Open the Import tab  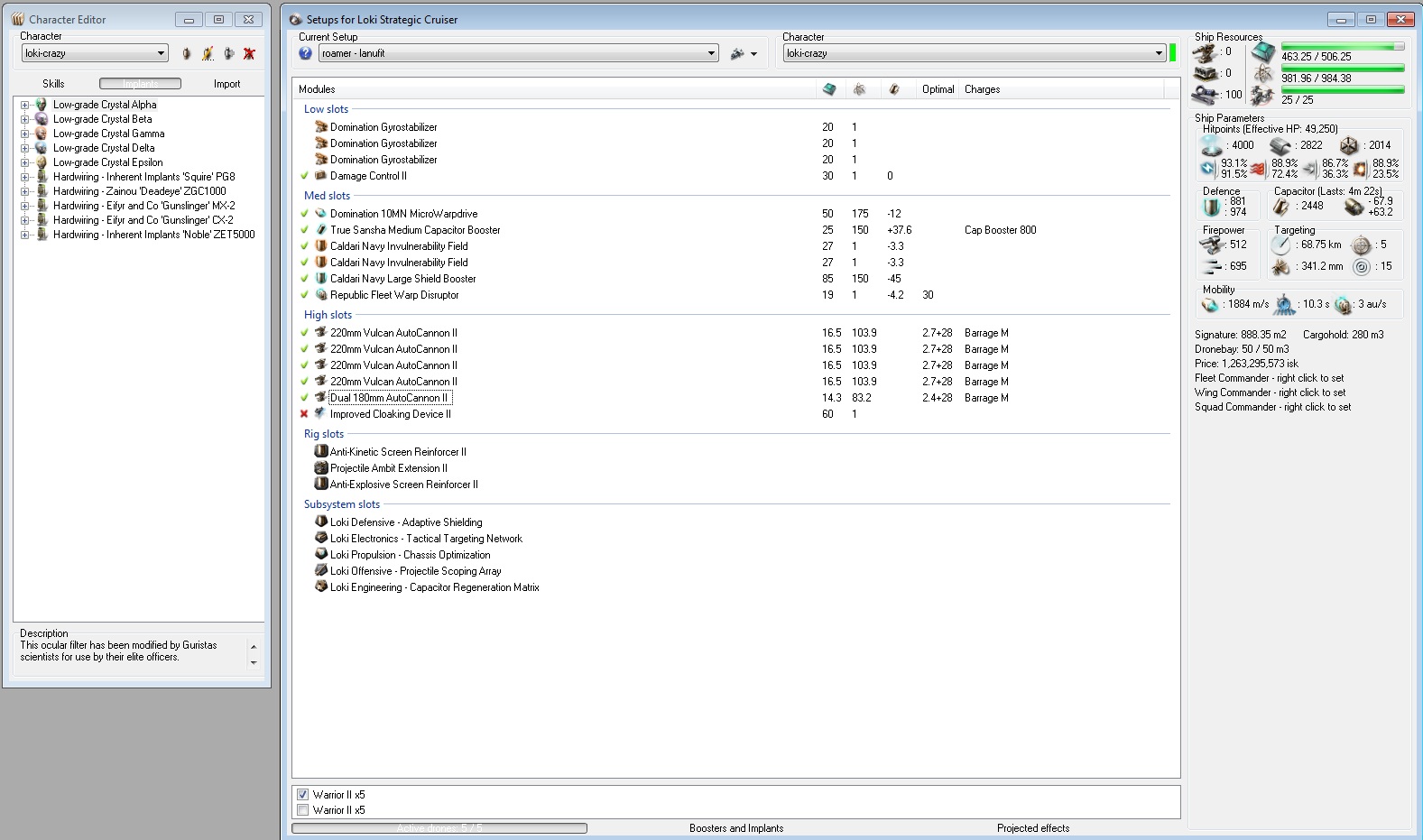coord(227,84)
